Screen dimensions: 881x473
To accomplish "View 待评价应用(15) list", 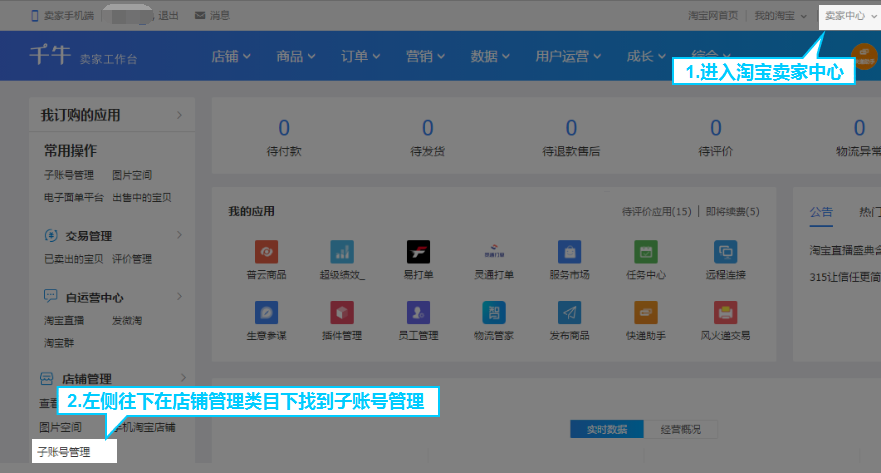I will (656, 212).
